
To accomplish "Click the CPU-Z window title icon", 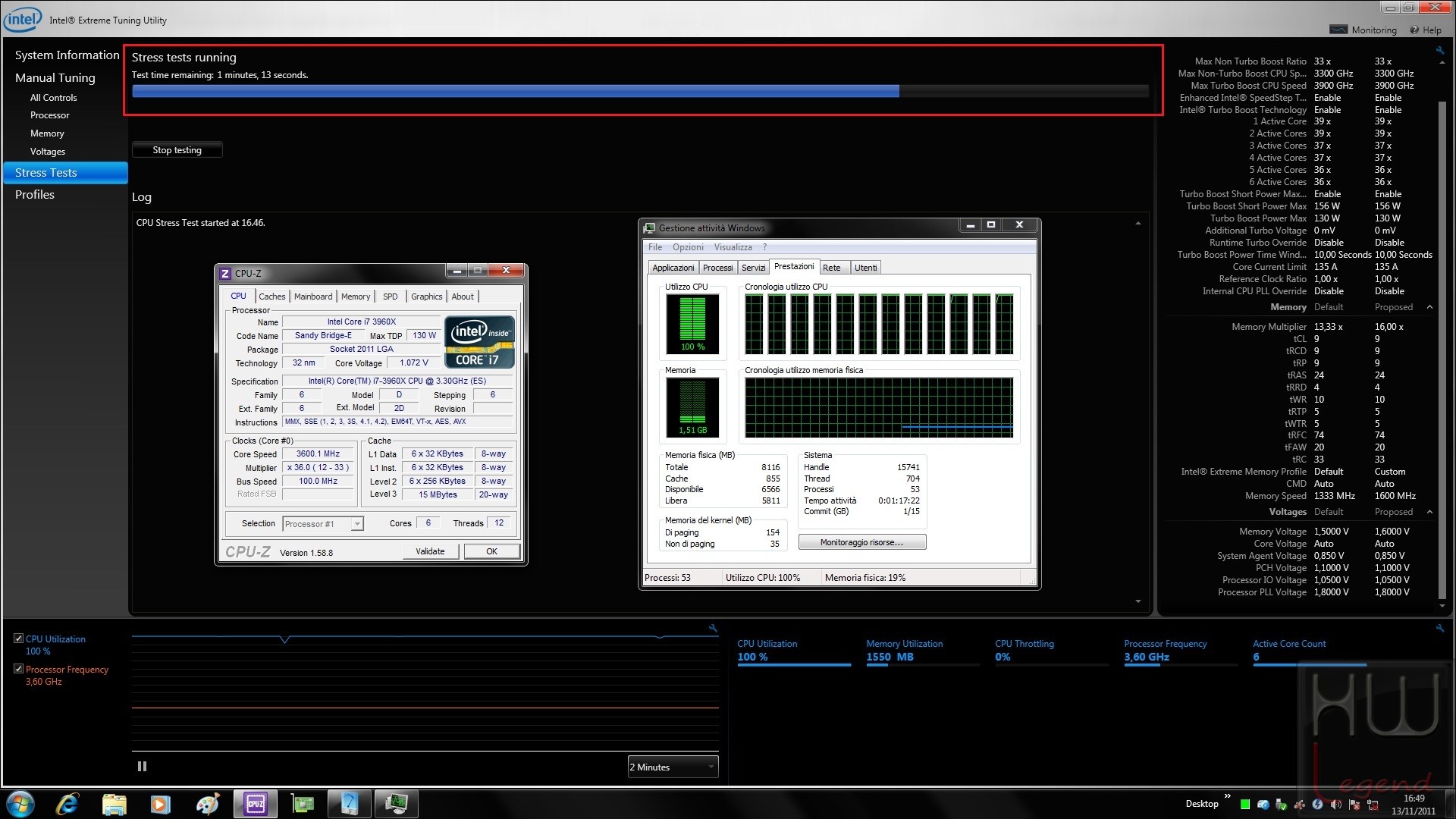I will coord(225,274).
